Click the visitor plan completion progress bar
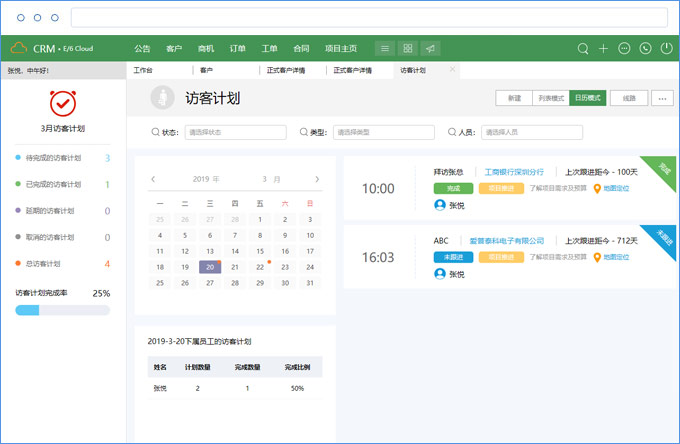 62,310
